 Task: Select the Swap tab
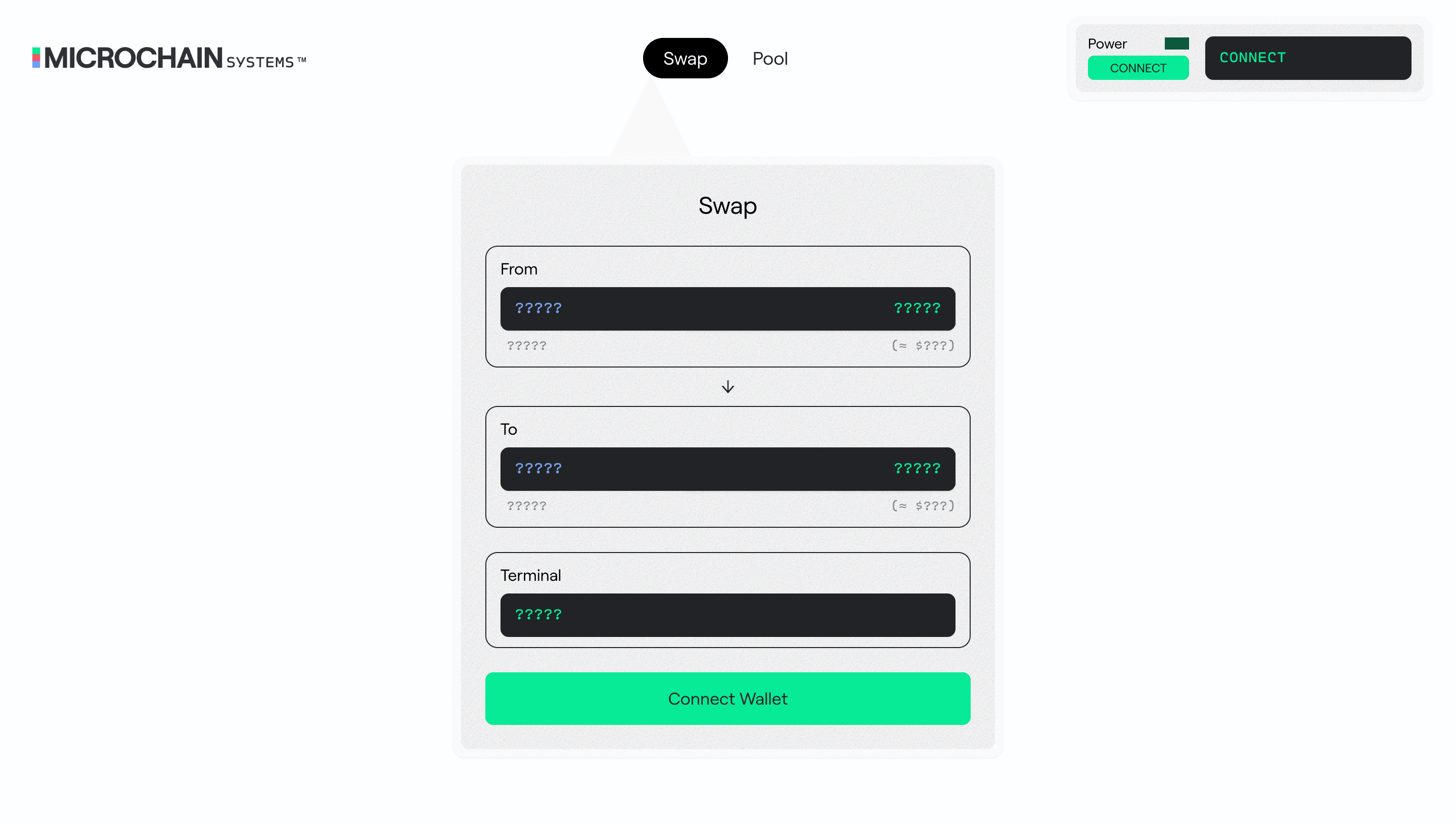pyautogui.click(x=685, y=58)
